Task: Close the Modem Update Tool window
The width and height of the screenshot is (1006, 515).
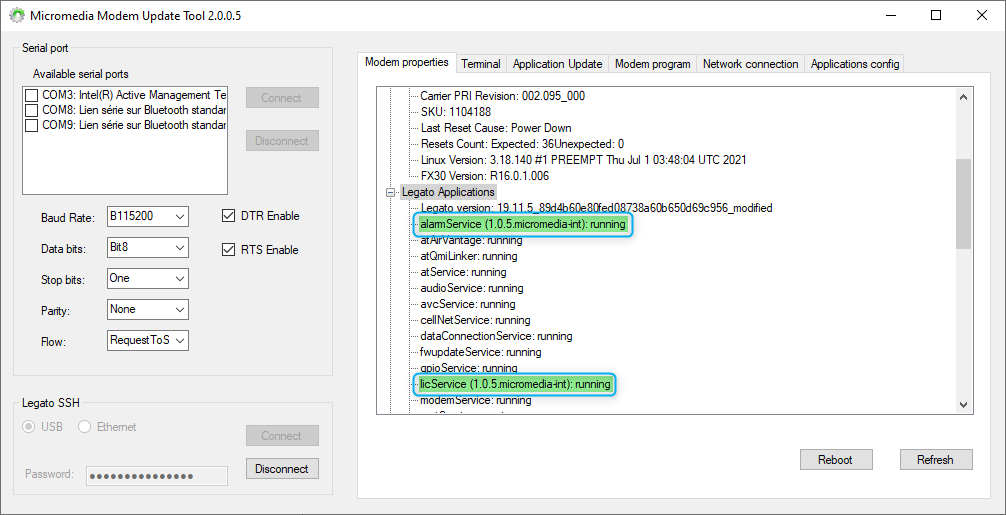Action: coord(982,15)
